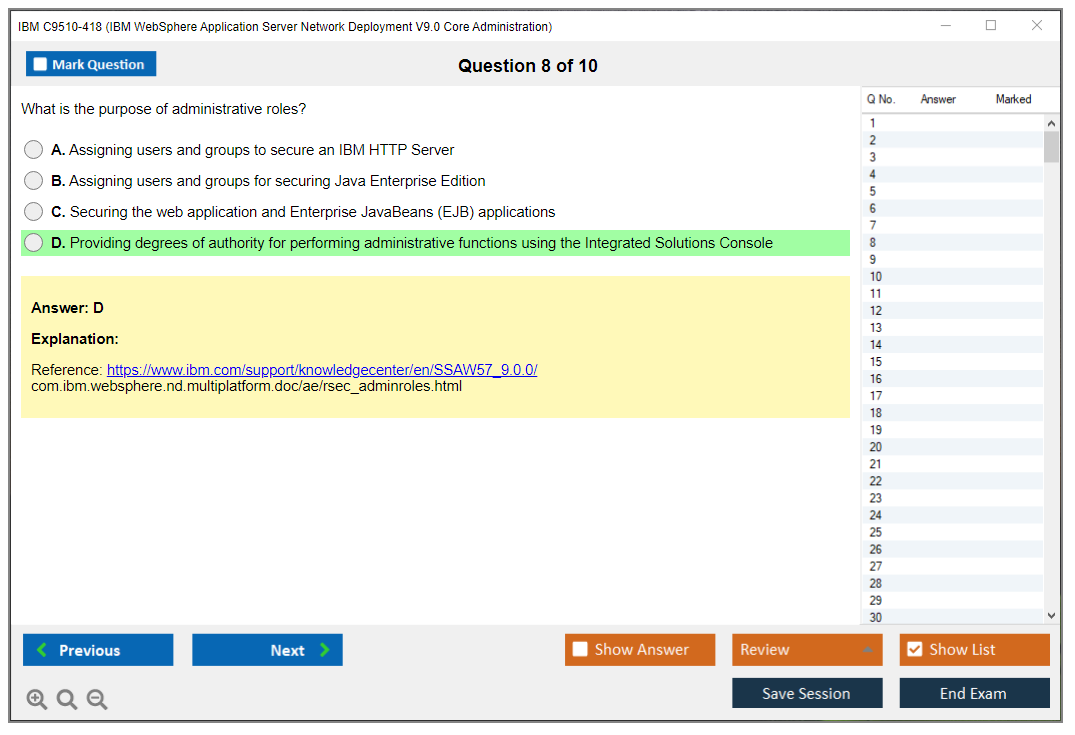Image resolution: width=1075 pixels, height=735 pixels.
Task: Click the Marked column header
Action: [x=1013, y=99]
